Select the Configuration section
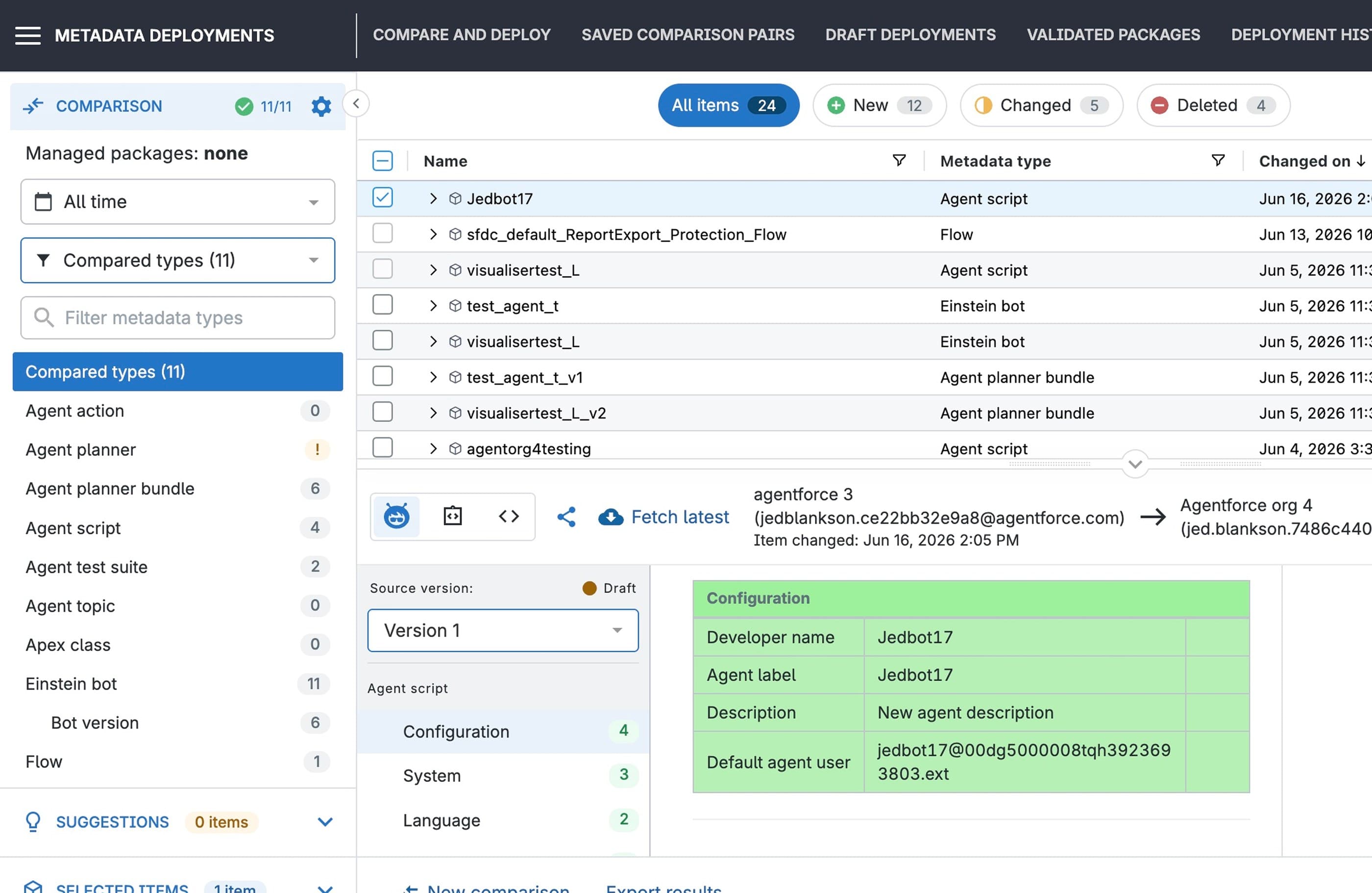Viewport: 1372px width, 893px height. point(503,732)
